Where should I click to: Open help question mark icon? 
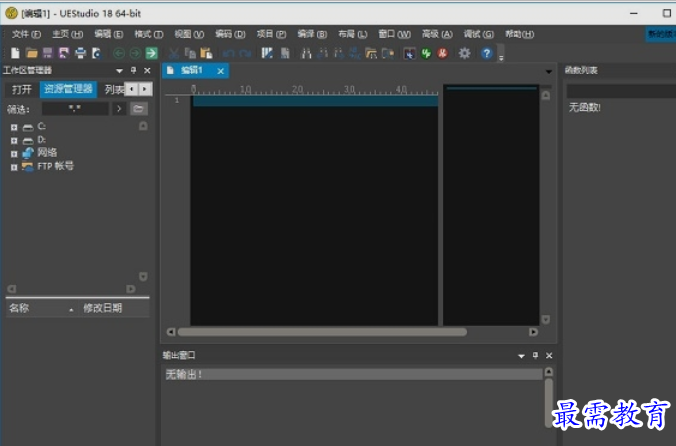click(x=487, y=53)
